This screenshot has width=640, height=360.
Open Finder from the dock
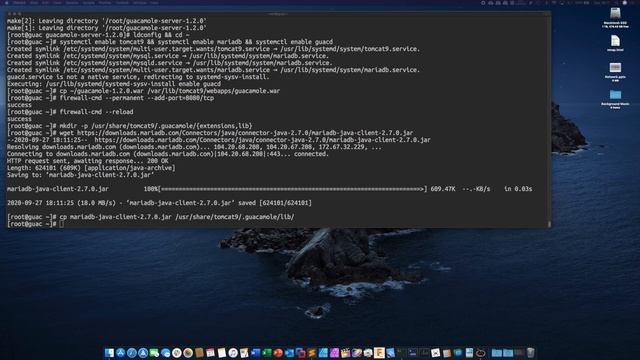point(109,353)
